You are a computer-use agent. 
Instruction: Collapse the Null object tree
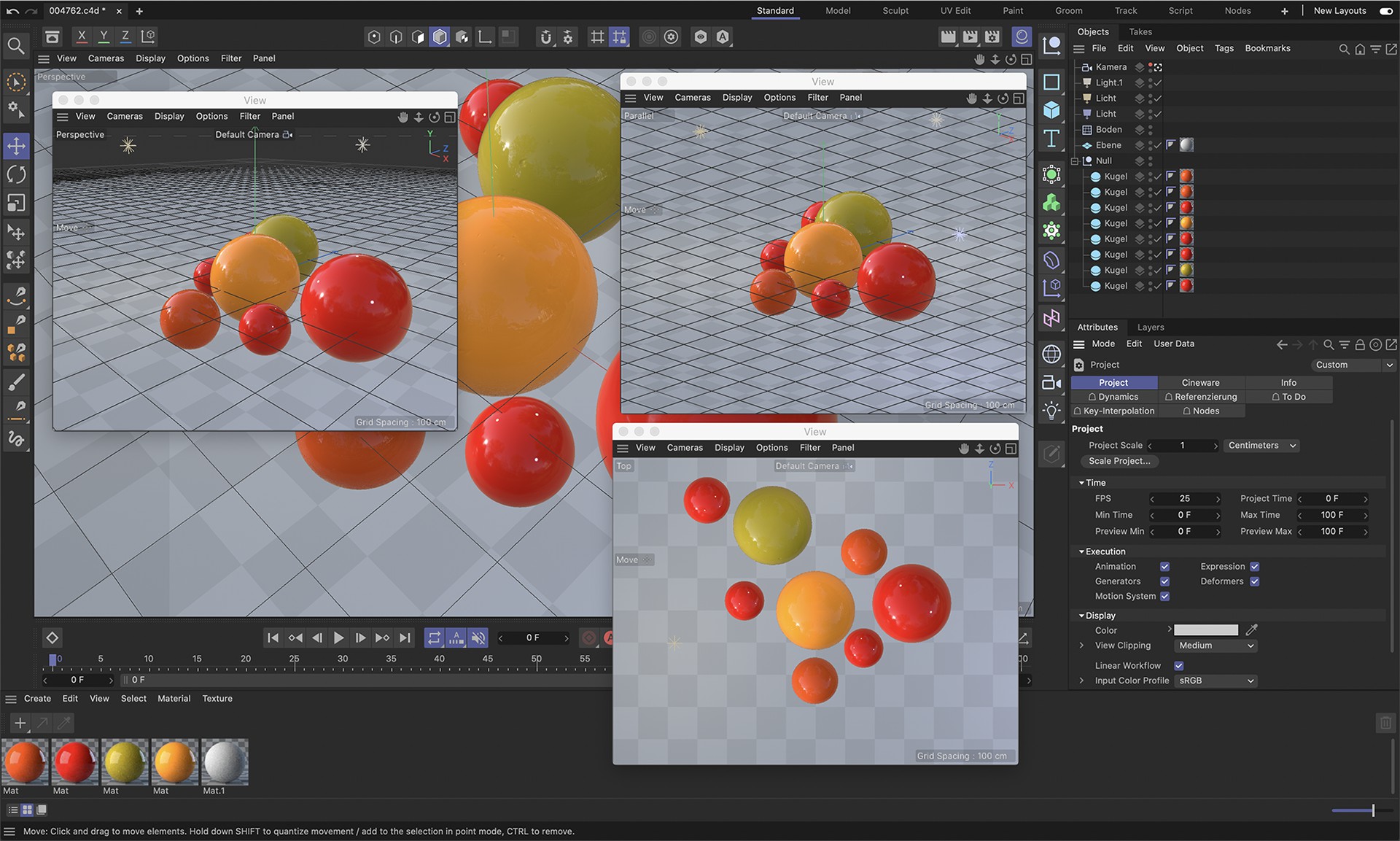tap(1075, 161)
